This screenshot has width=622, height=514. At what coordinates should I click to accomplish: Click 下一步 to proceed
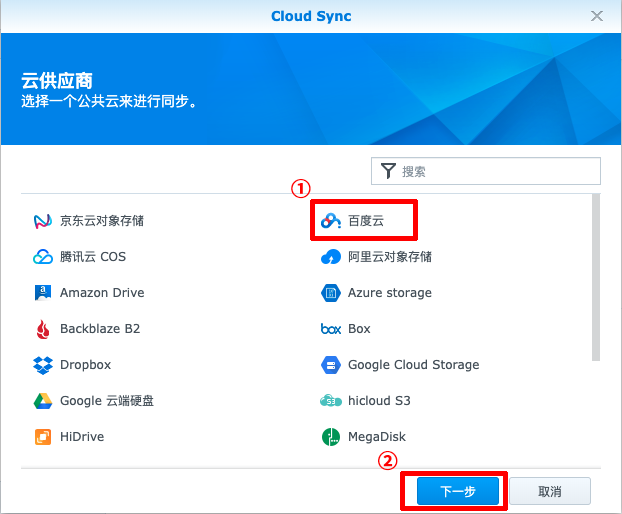coord(458,491)
